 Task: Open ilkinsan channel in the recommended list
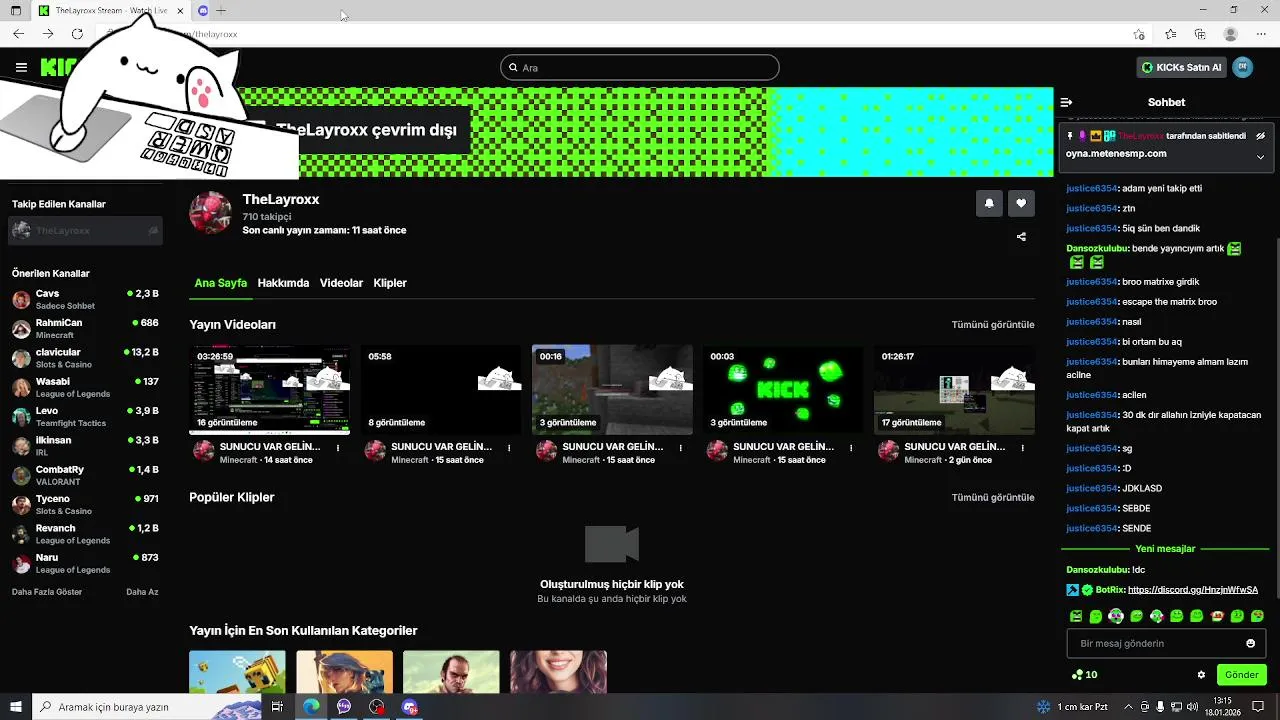pyautogui.click(x=85, y=446)
